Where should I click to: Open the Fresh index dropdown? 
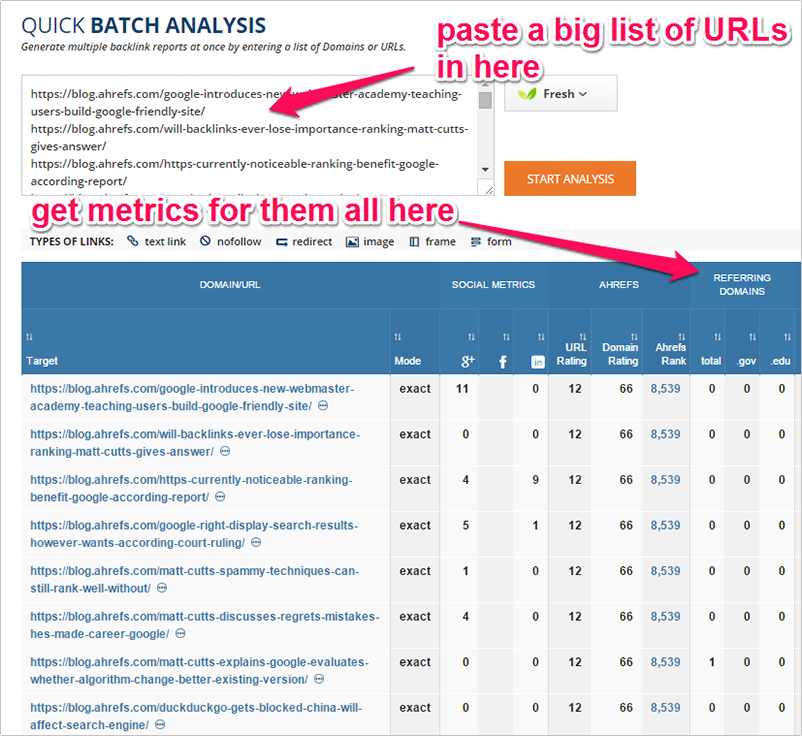point(560,94)
